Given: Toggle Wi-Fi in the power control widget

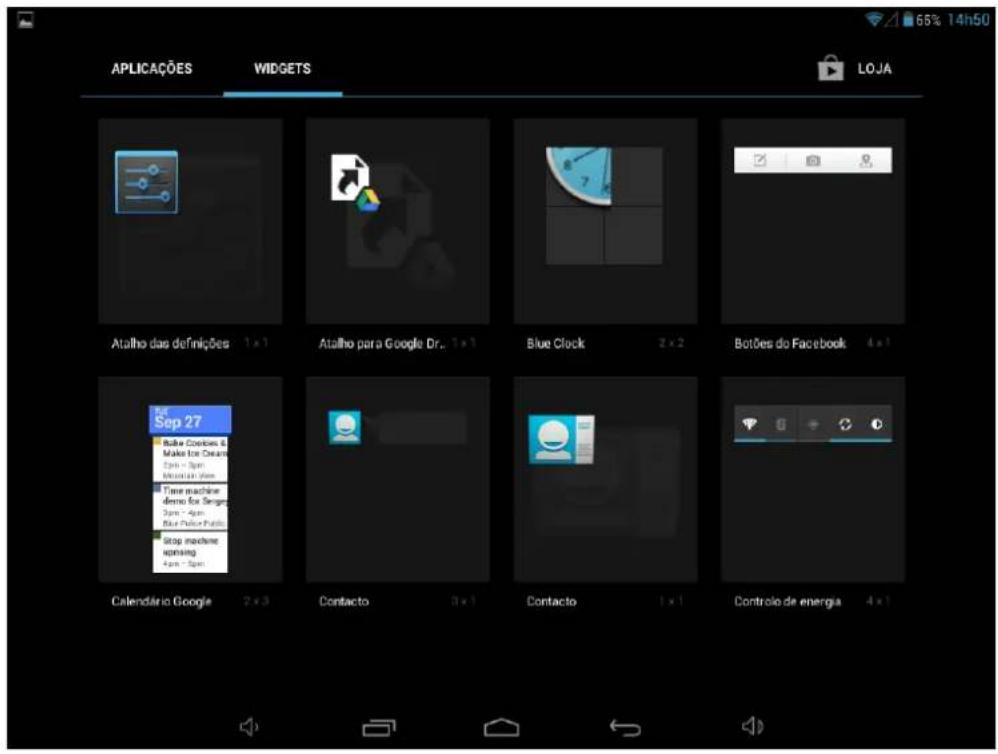Looking at the screenshot, I should [750, 424].
